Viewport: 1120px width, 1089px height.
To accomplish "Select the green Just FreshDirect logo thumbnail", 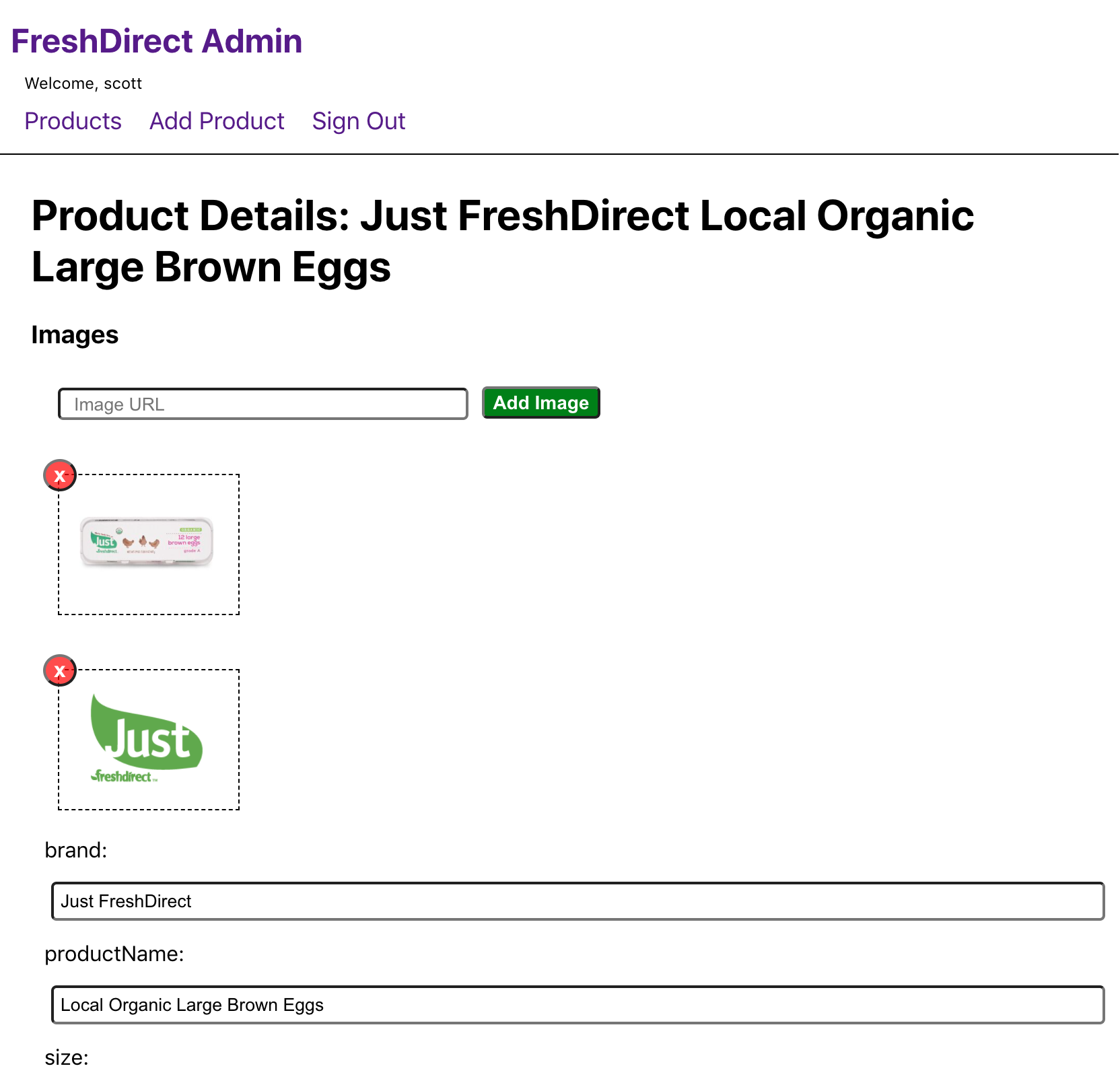I will pos(147,738).
